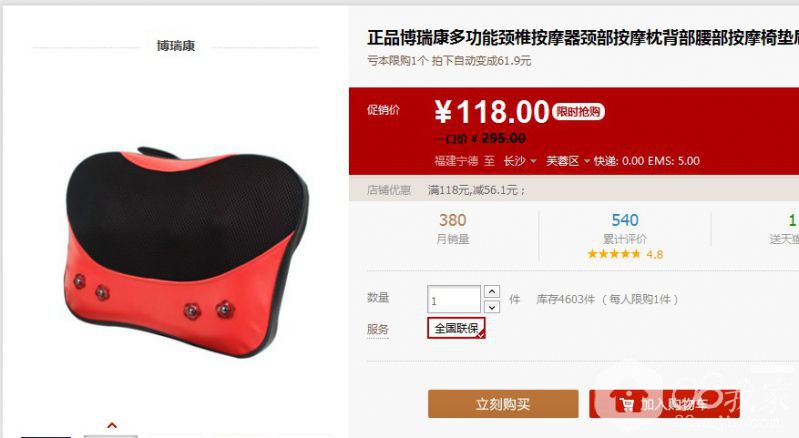The height and width of the screenshot is (438, 799).
Task: Click the quantity input field
Action: [x=454, y=299]
